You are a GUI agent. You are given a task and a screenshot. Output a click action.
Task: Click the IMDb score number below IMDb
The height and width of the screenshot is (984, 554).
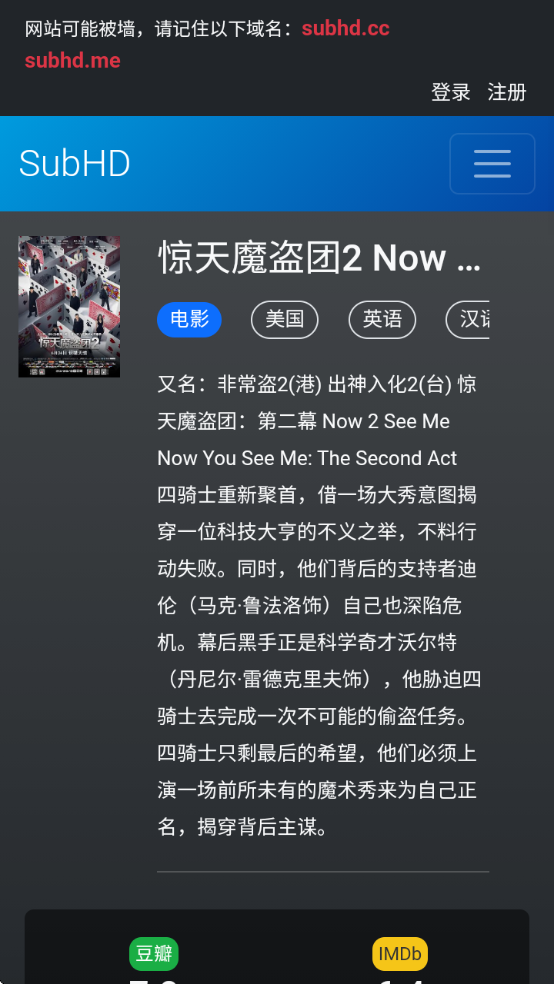(400, 980)
